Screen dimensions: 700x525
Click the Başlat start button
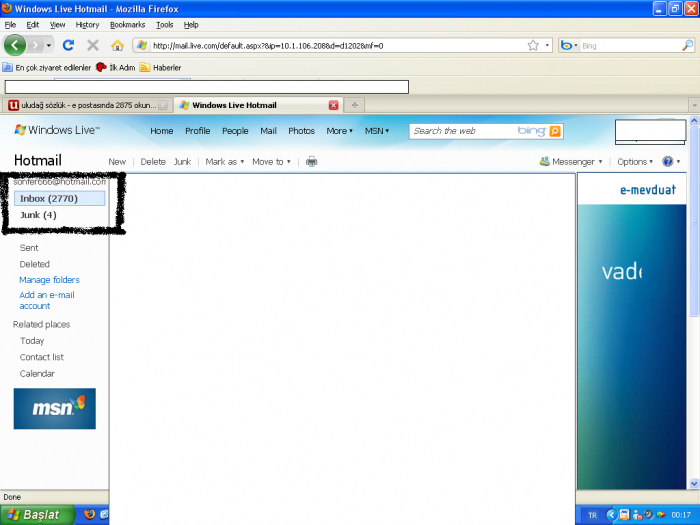point(37,515)
